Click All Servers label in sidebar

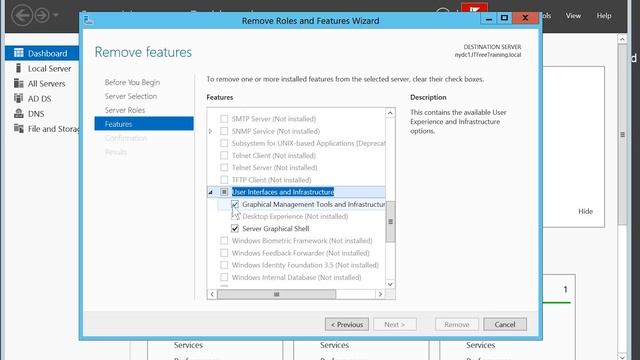point(47,84)
